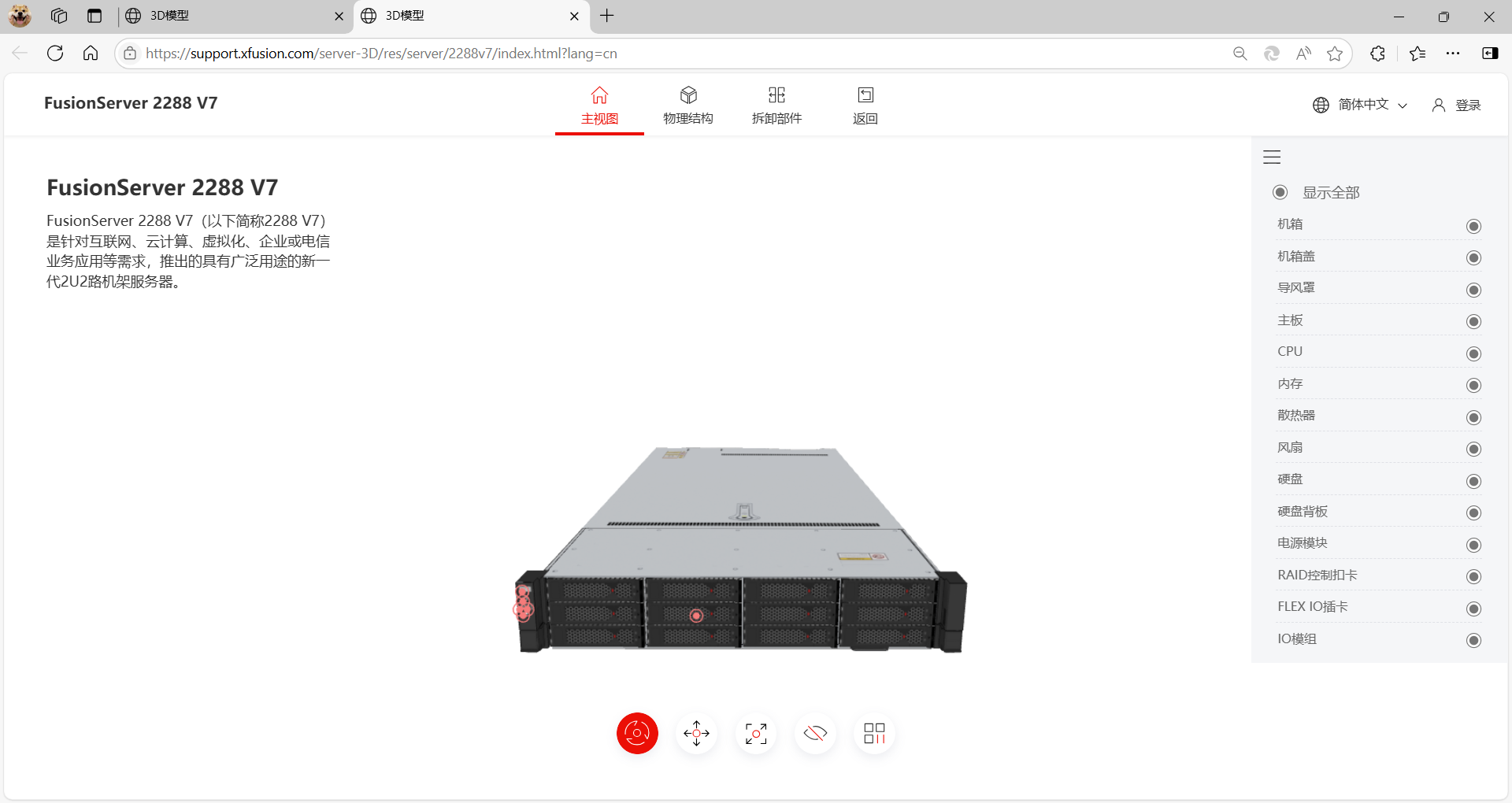Image resolution: width=1512 pixels, height=803 pixels.
Task: Click the globe language icon
Action: point(1321,105)
